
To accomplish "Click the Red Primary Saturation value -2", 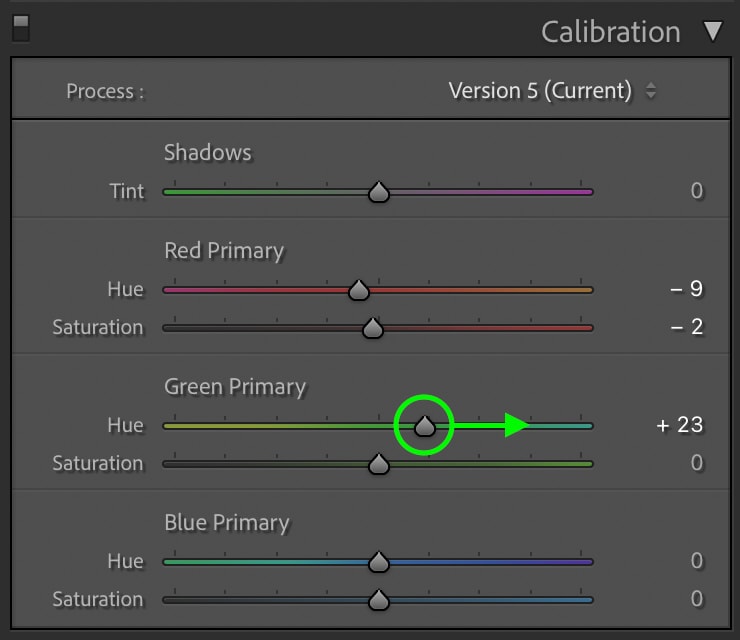I will 687,327.
